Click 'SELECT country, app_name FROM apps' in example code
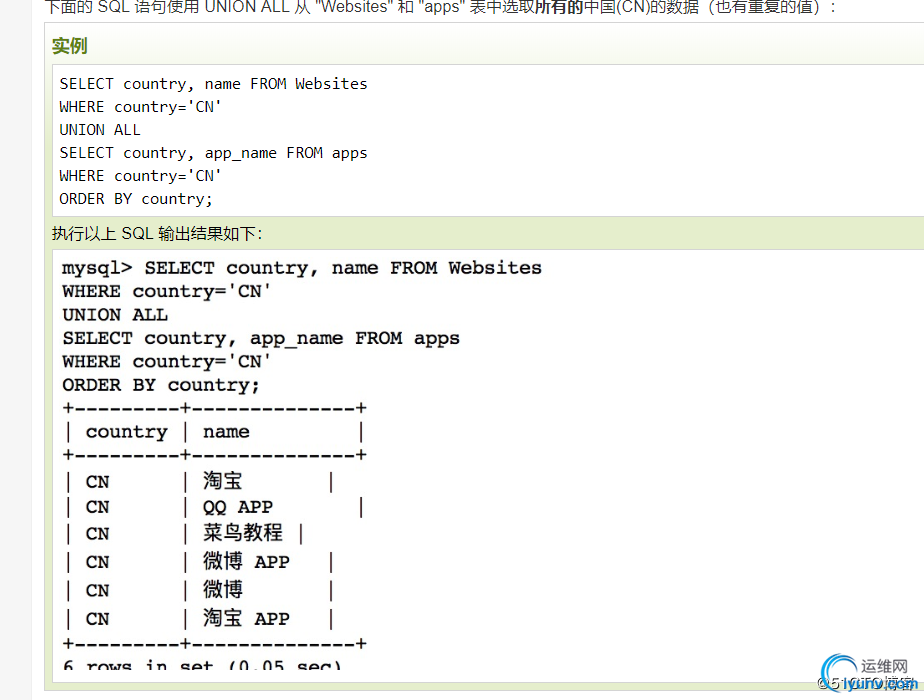Viewport: 924px width, 700px height. tap(213, 153)
